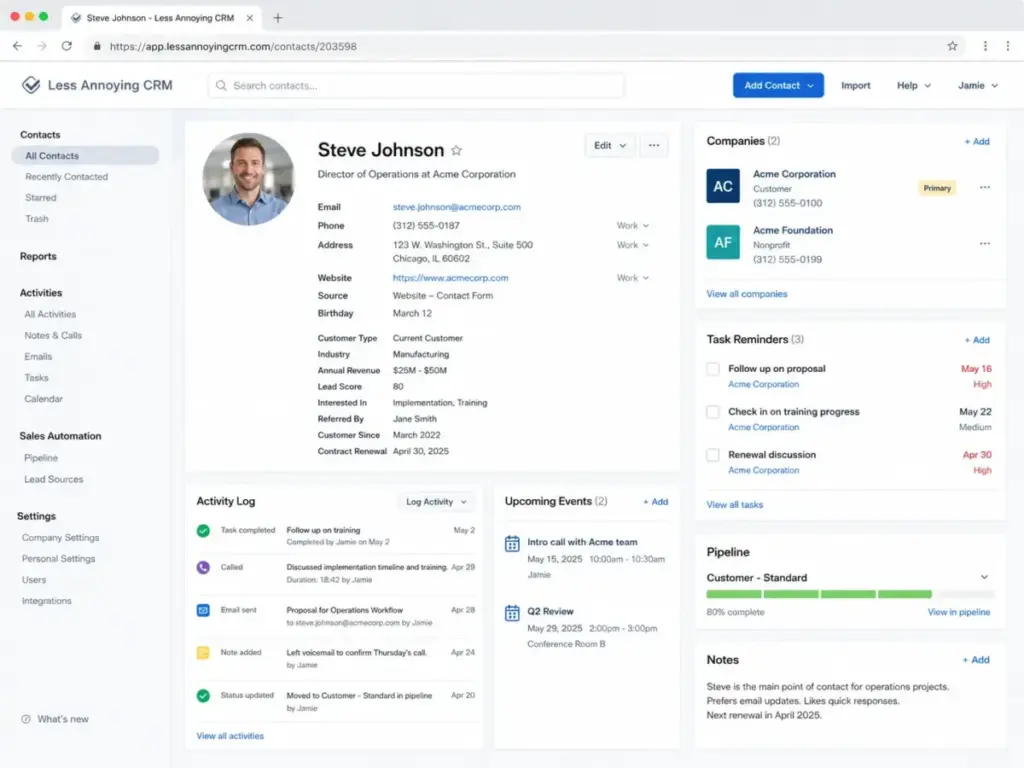Open the Pipeline sidebar item

[x=40, y=458]
